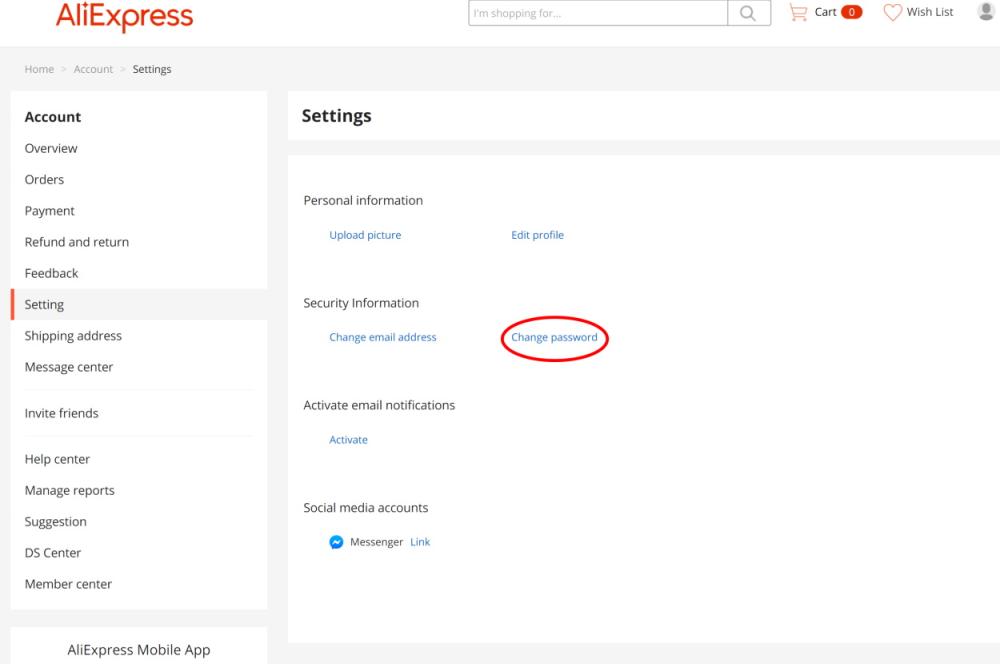1000x664 pixels.
Task: Open Manage reports
Action: [x=70, y=491]
